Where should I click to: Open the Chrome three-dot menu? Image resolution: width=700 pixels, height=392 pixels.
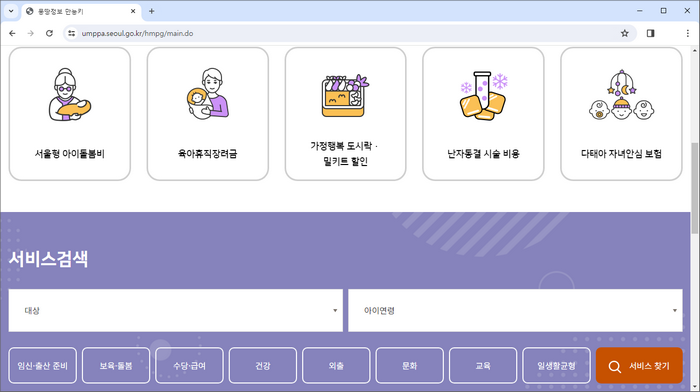(688, 33)
